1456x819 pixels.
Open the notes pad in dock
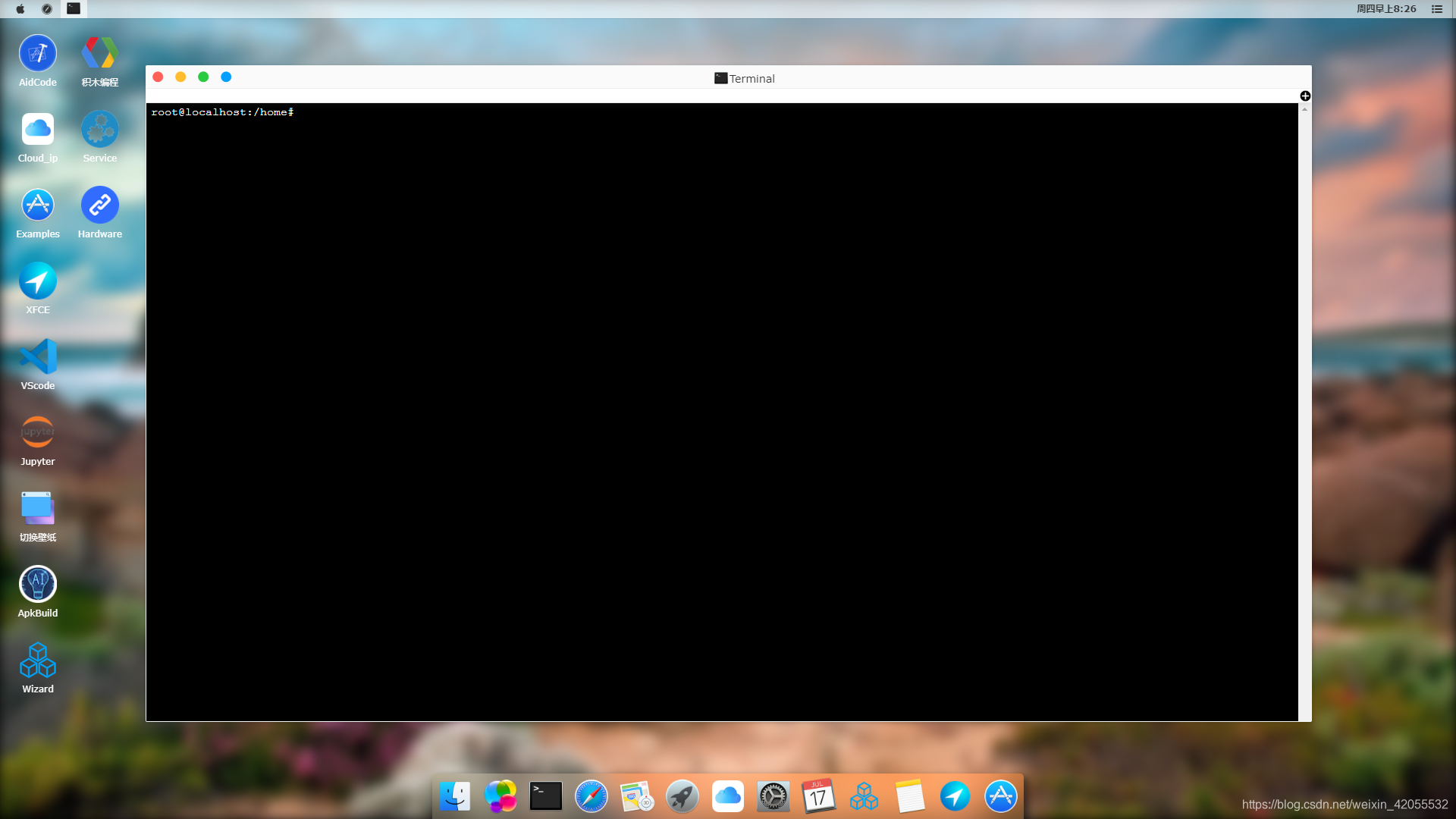click(910, 796)
